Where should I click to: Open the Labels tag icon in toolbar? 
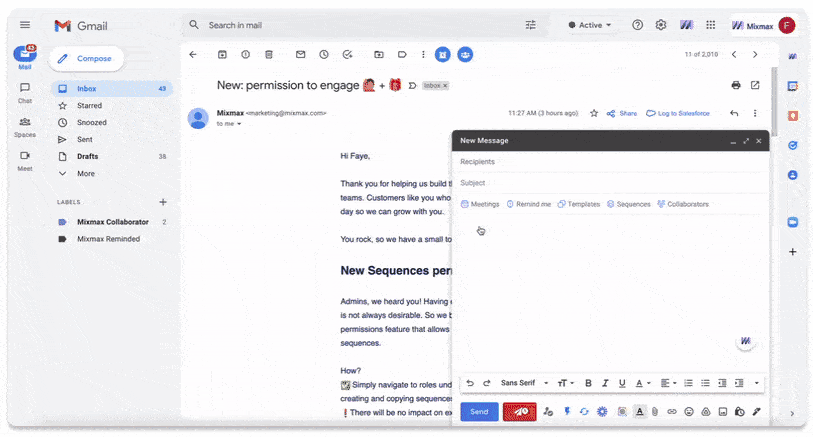pos(402,54)
